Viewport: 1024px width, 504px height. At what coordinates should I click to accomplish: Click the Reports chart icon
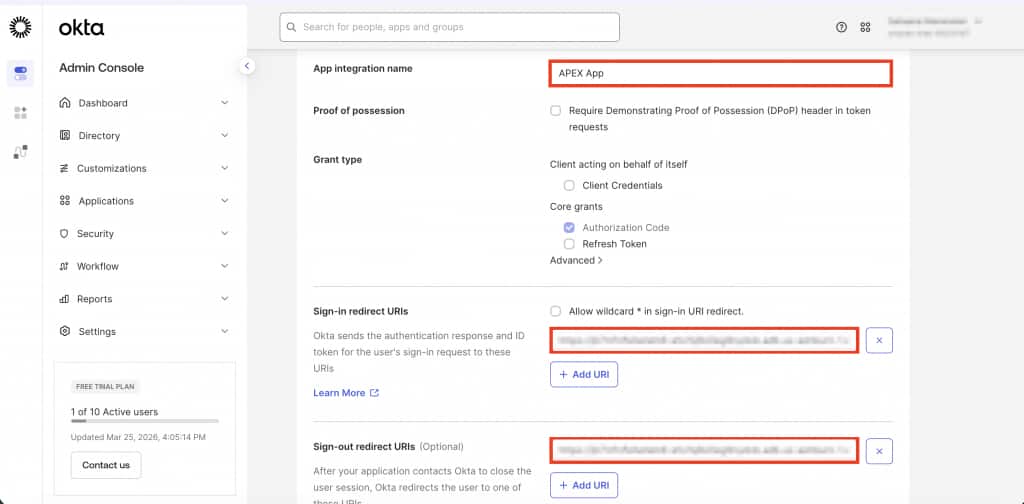tap(64, 298)
